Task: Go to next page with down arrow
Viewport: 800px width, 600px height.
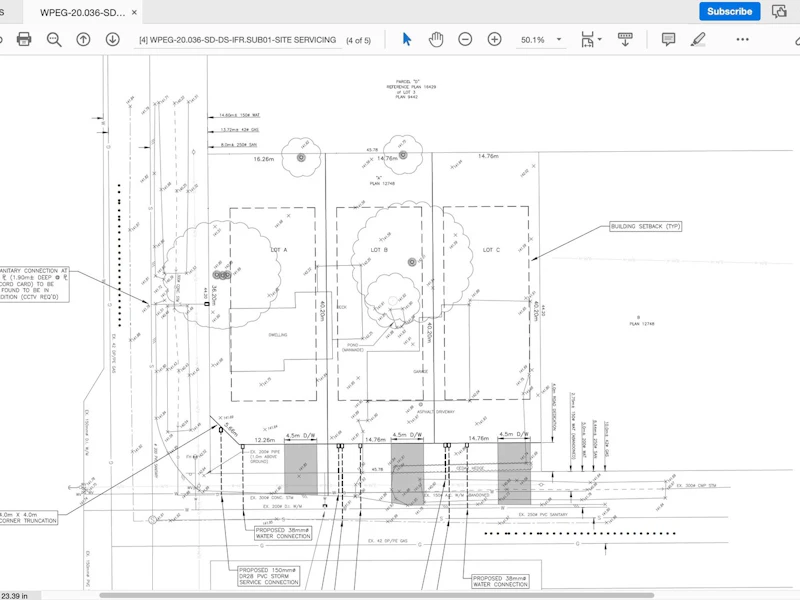Action: (113, 39)
